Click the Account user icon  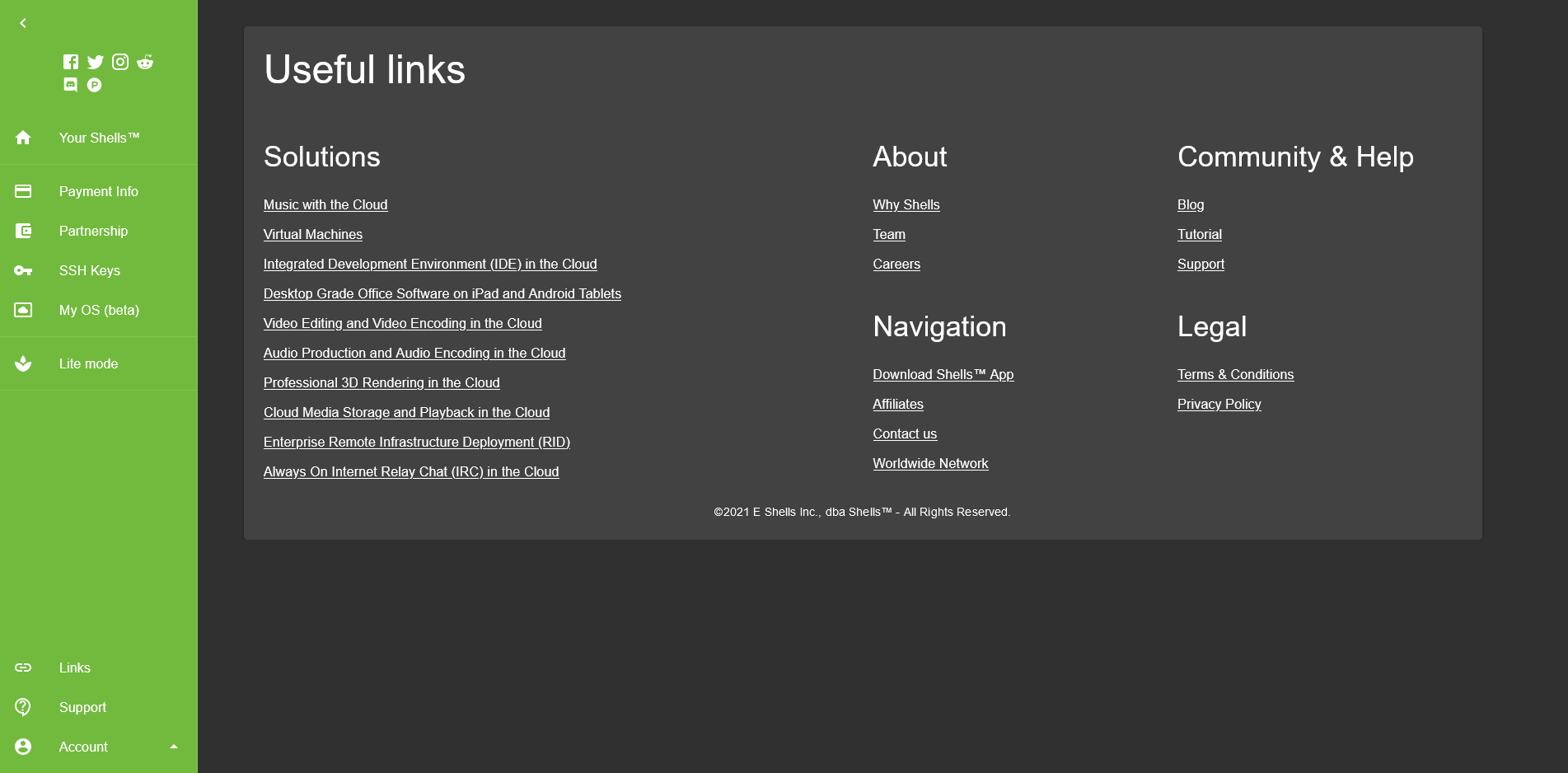pos(22,747)
